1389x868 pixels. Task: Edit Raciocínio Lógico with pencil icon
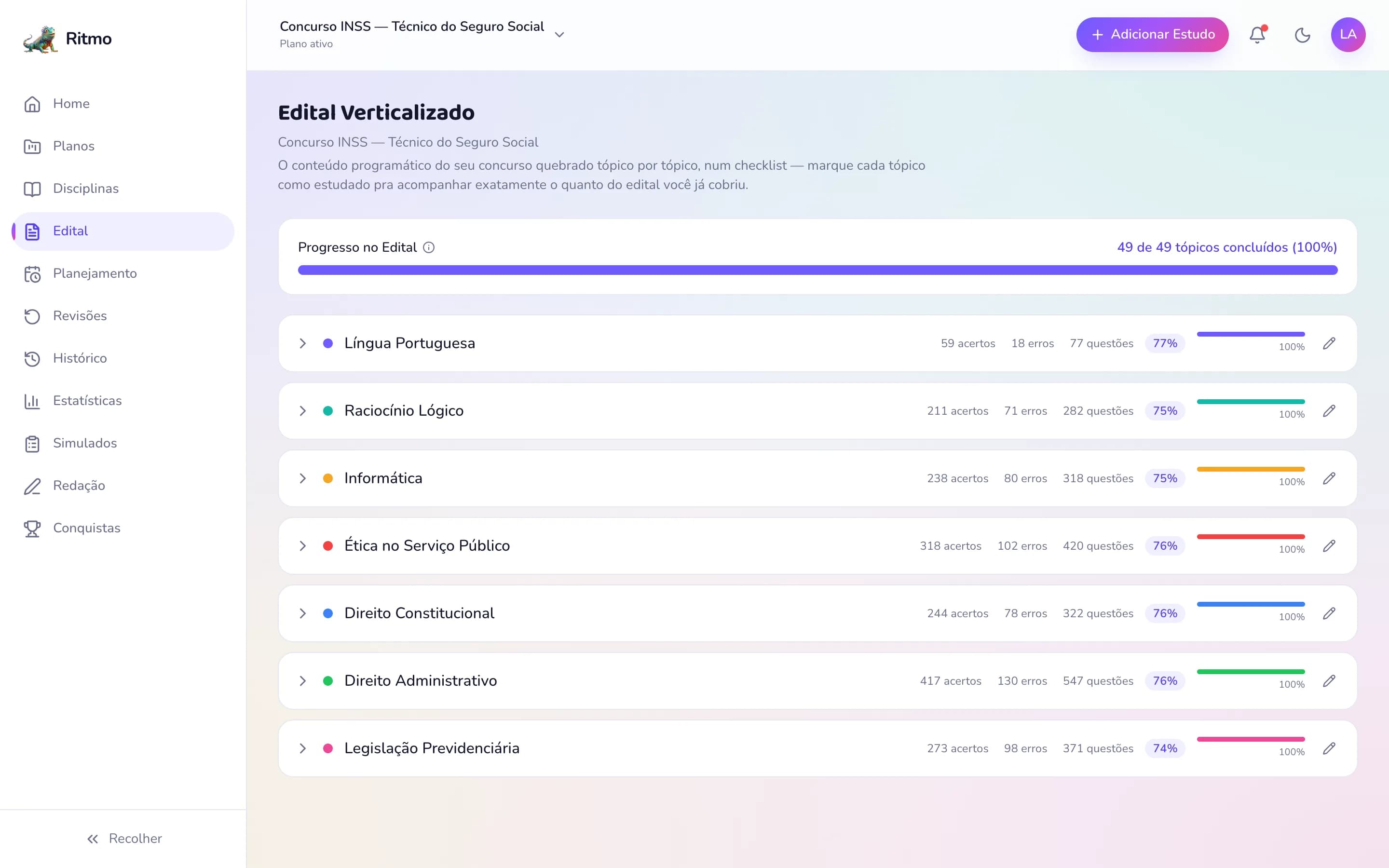tap(1329, 411)
